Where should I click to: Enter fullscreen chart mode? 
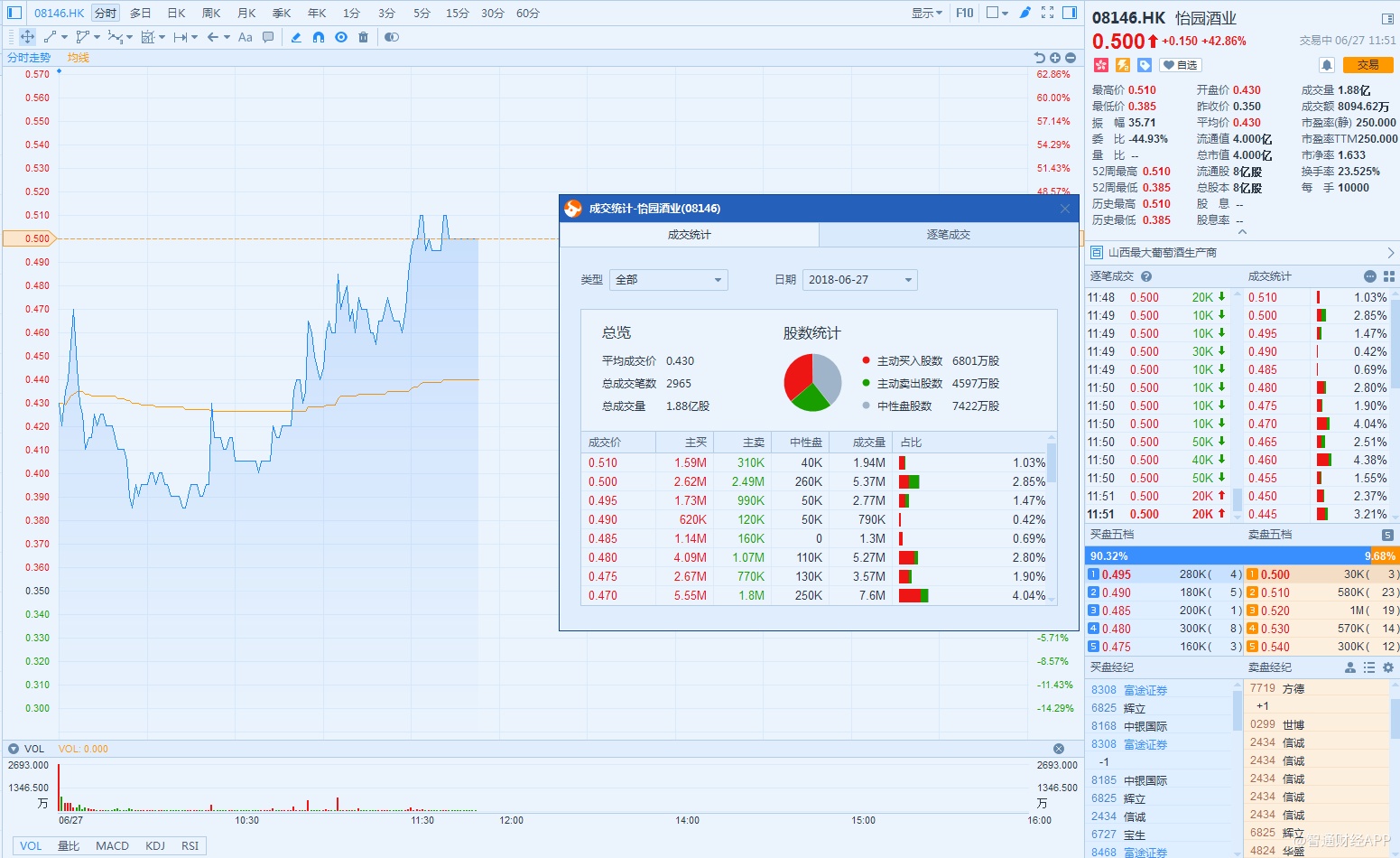point(1047,13)
